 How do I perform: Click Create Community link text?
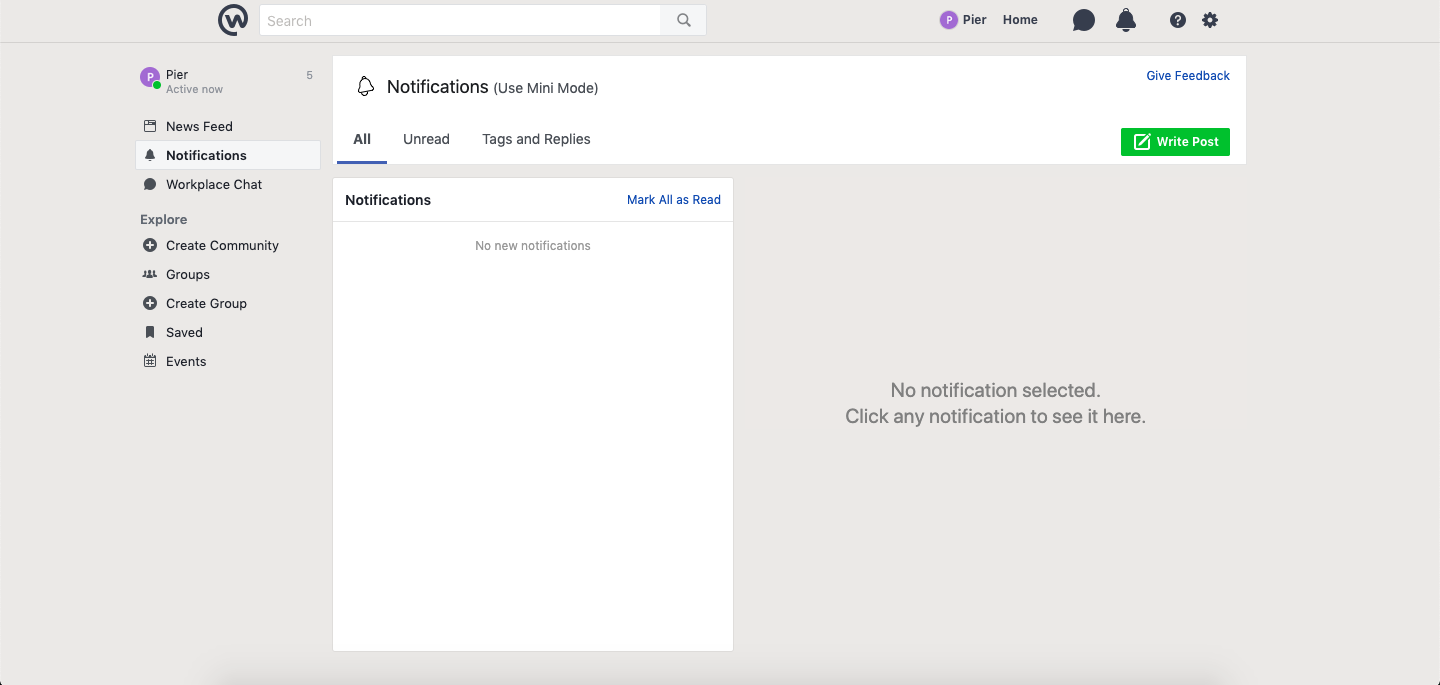(222, 245)
